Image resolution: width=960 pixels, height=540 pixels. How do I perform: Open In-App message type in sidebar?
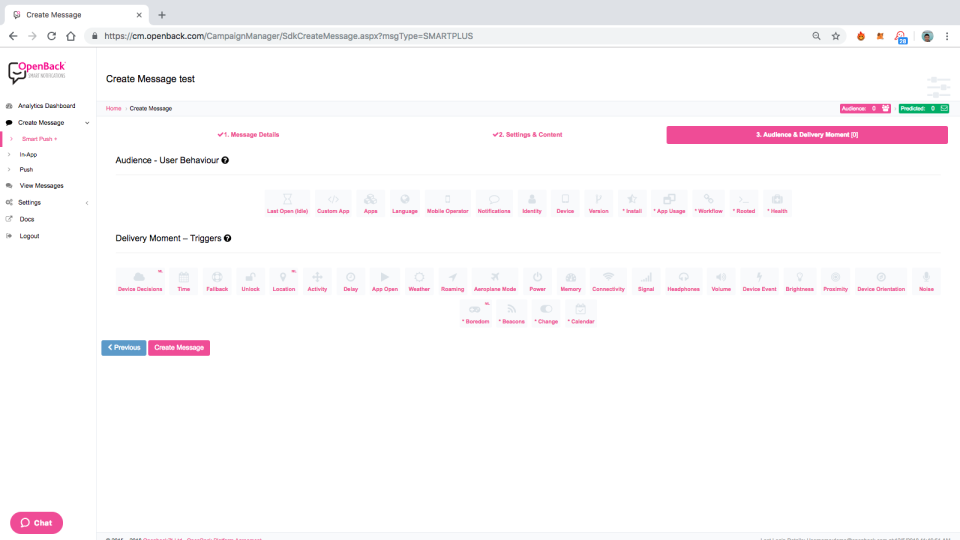click(x=28, y=154)
